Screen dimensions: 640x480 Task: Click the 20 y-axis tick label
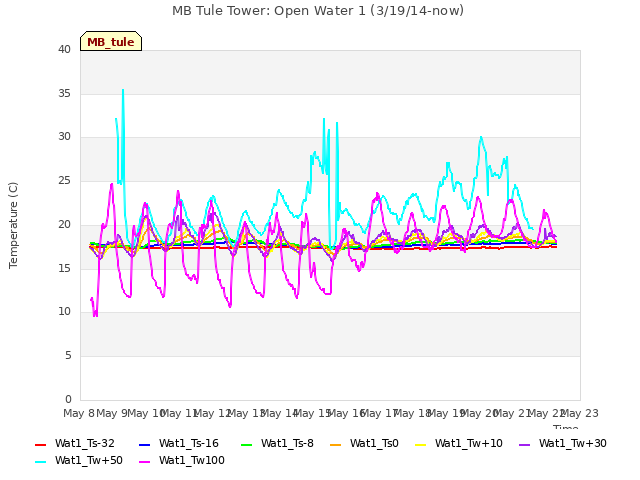(x=64, y=224)
